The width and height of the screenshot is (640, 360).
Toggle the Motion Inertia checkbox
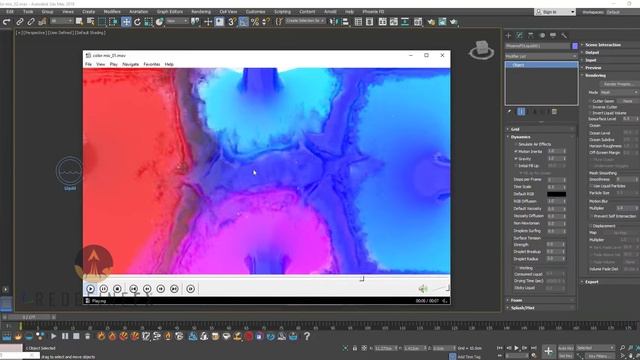click(x=516, y=151)
